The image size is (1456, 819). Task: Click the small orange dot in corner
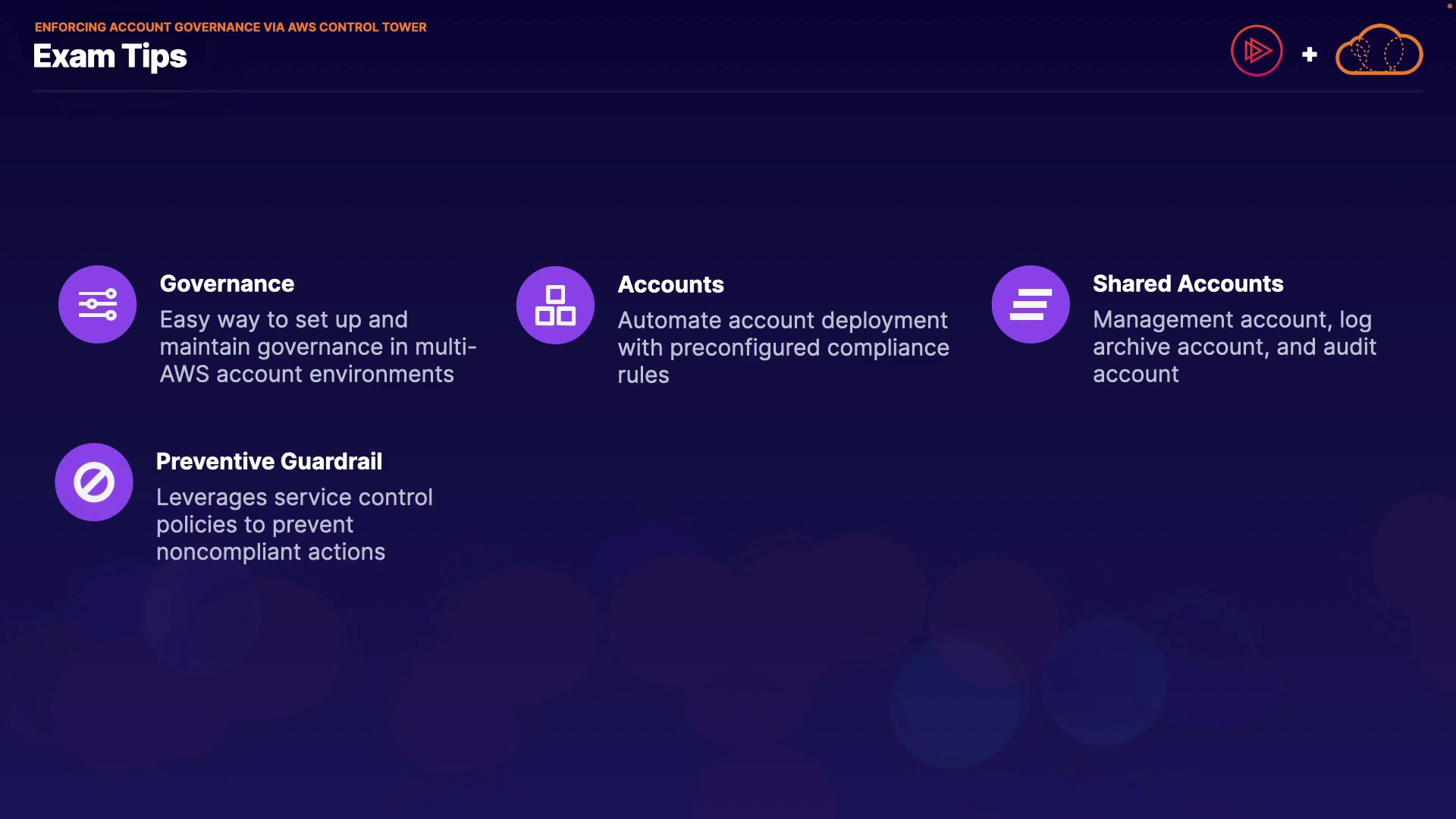click(1449, 6)
